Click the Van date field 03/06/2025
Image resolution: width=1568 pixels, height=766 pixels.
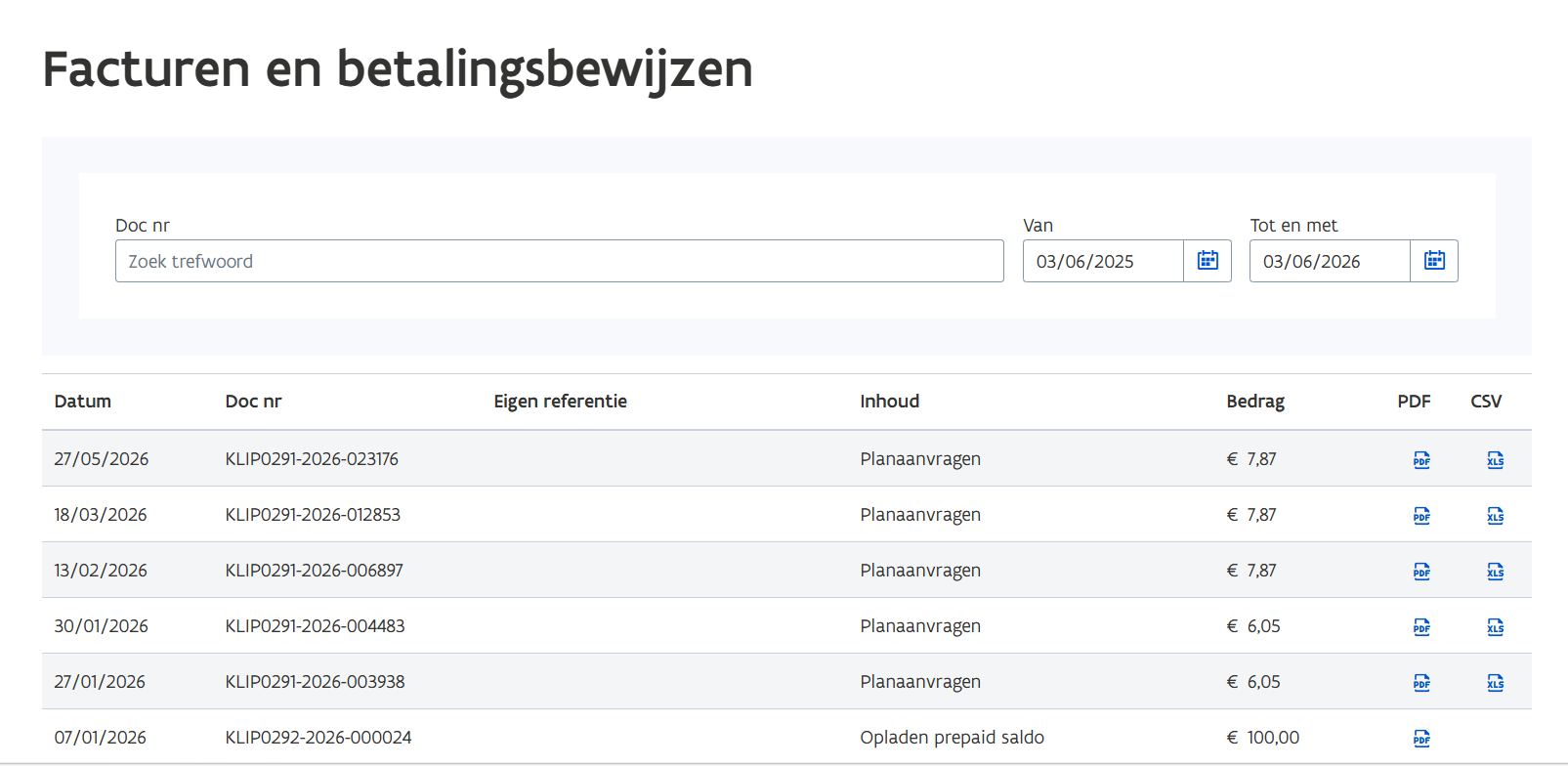click(x=1103, y=261)
